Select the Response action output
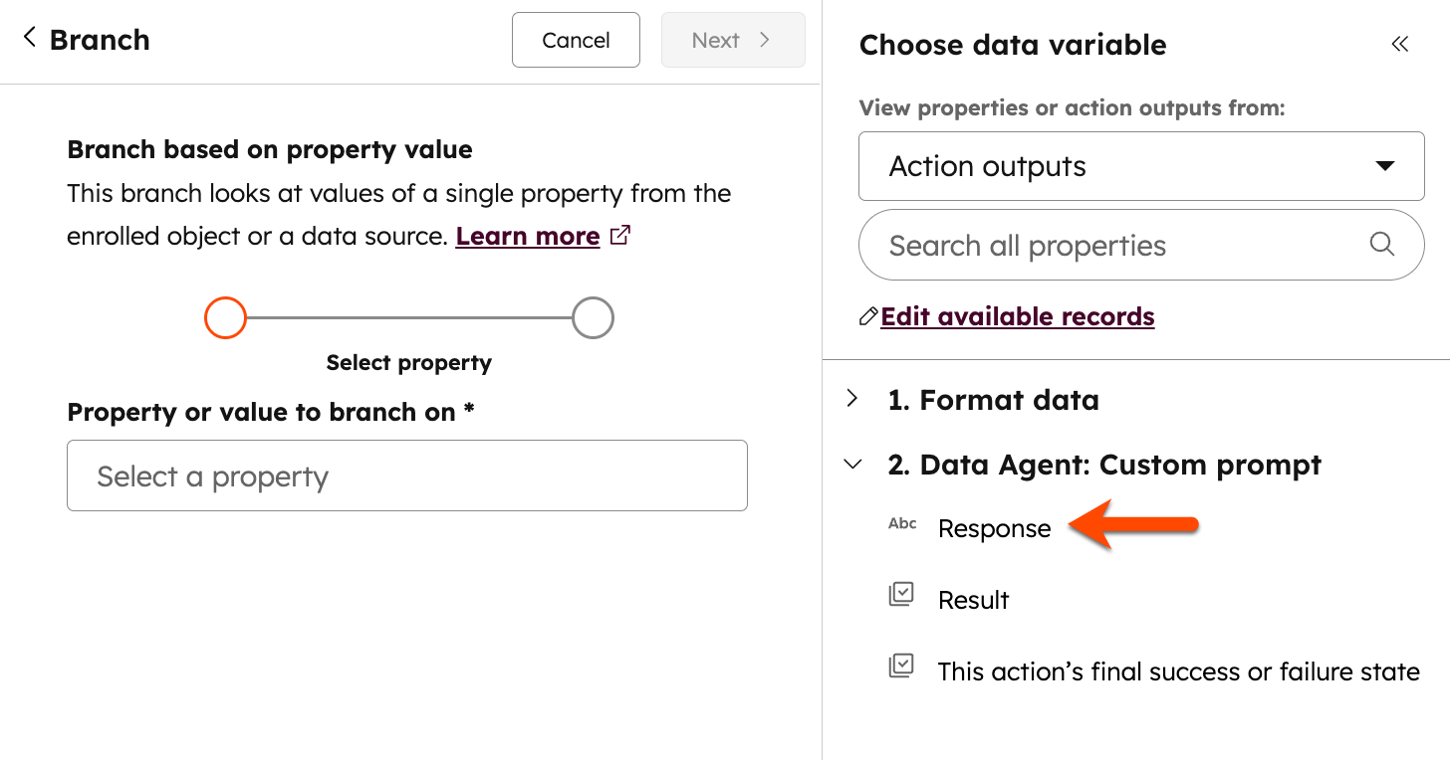This screenshot has width=1450, height=760. [x=994, y=528]
